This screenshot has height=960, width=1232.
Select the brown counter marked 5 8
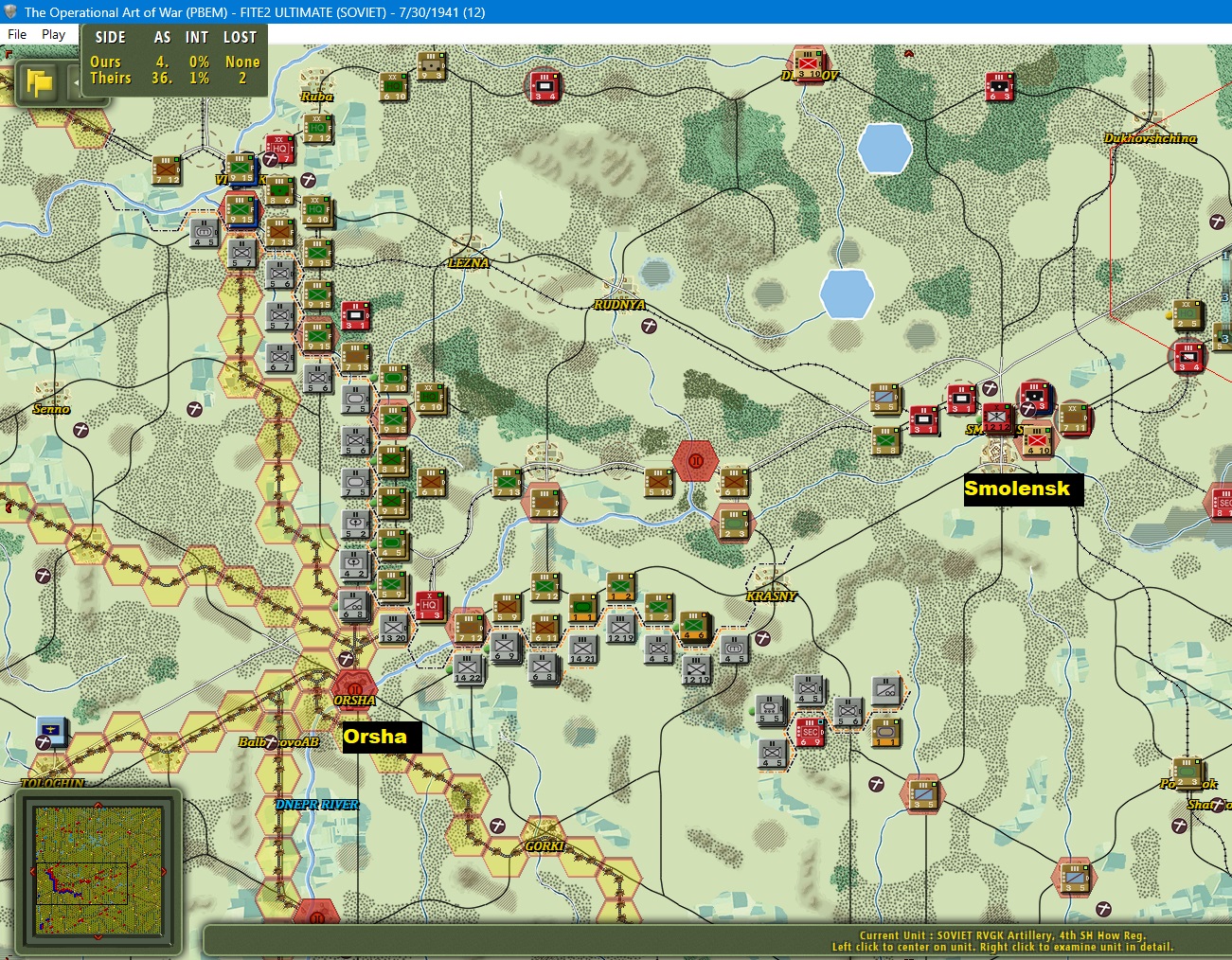(x=885, y=441)
